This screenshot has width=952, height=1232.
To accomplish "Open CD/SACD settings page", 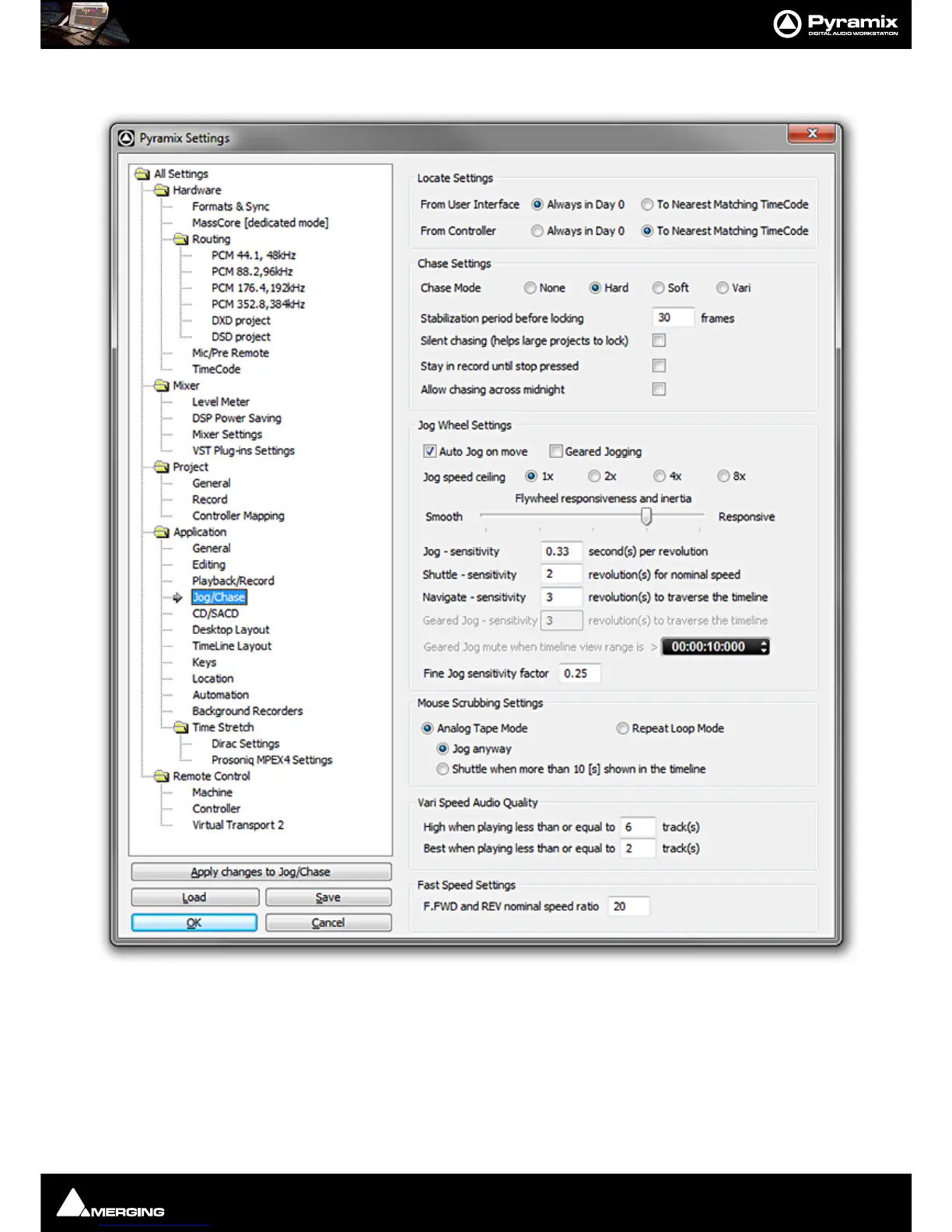I will 215,614.
